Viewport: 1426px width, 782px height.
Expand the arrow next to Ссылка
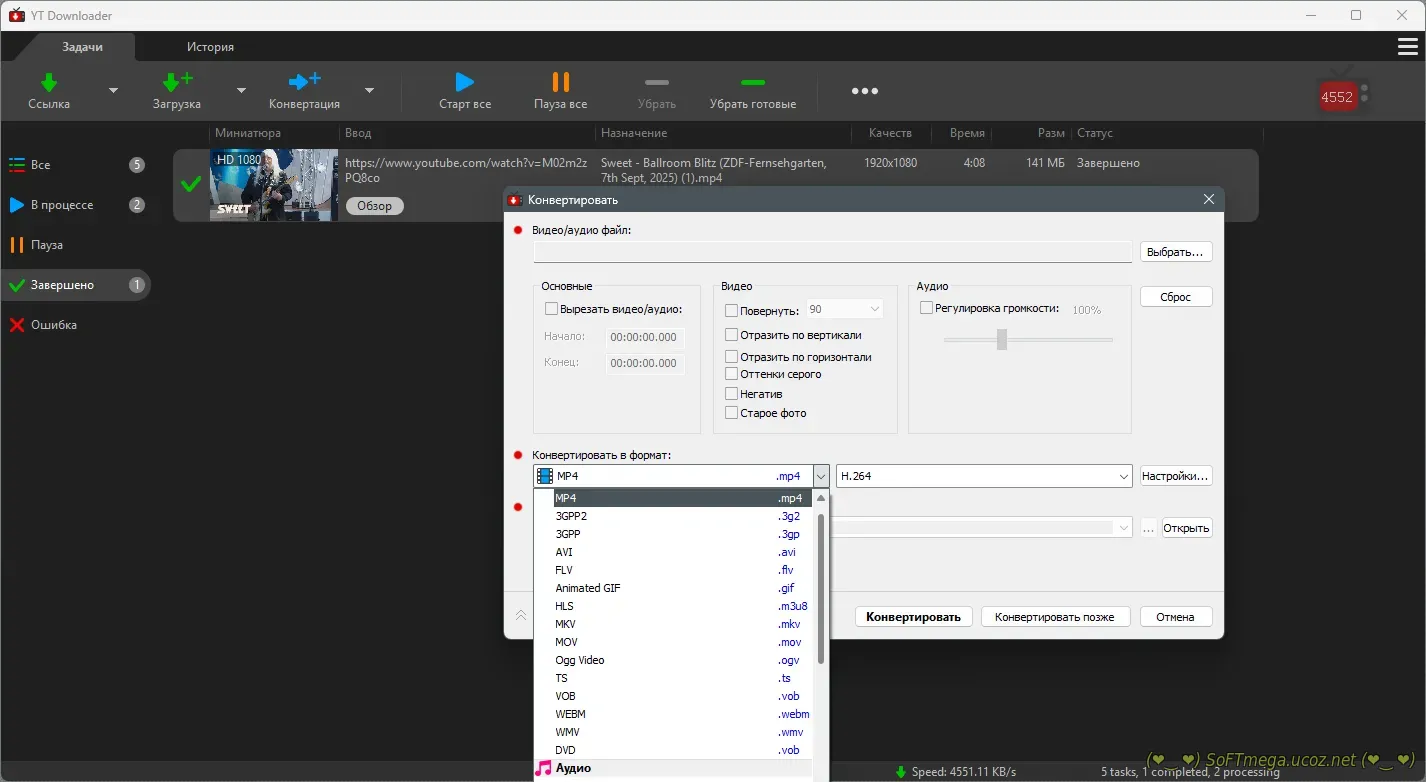click(x=113, y=91)
